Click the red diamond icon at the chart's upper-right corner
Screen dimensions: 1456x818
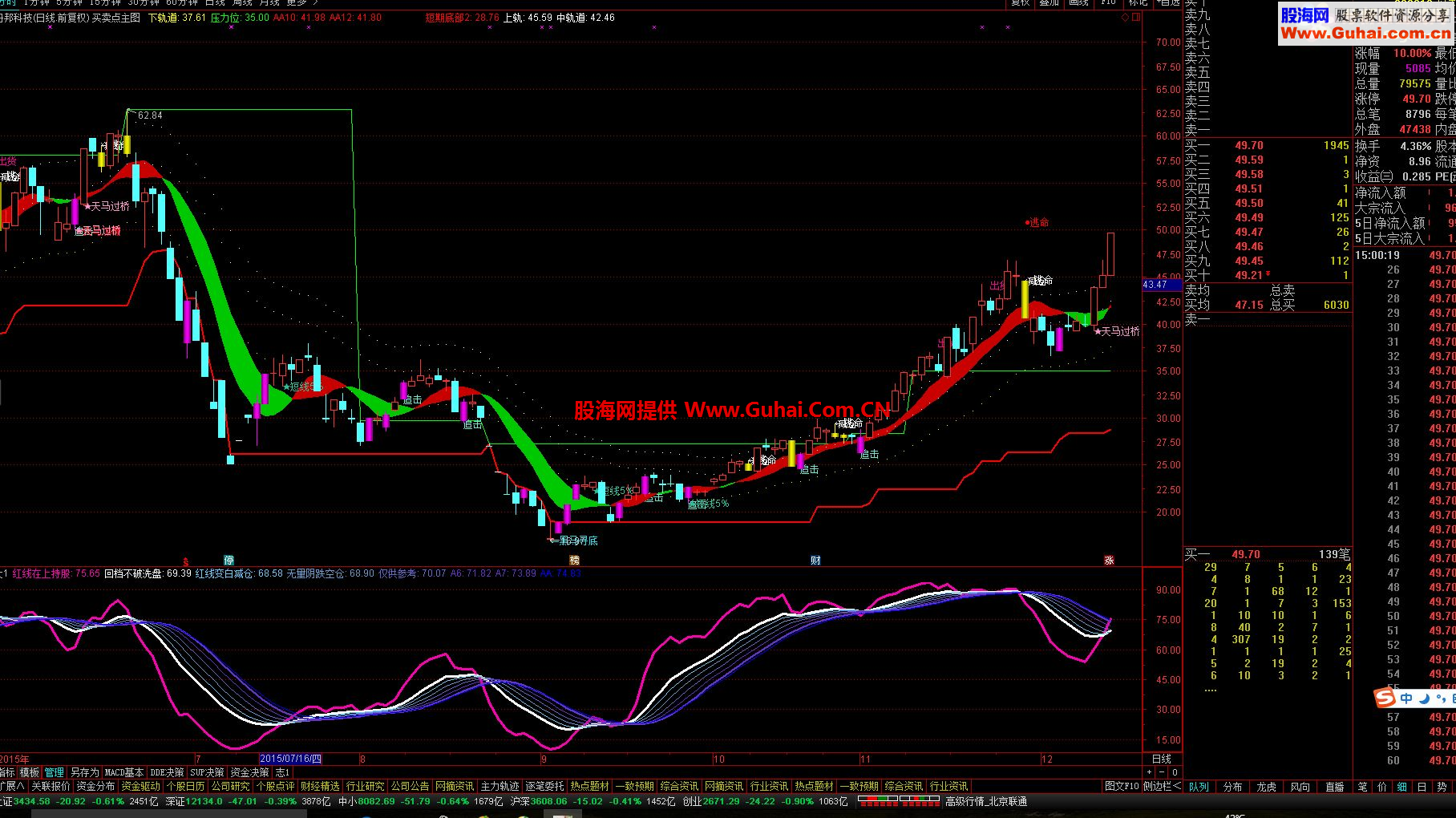tap(1124, 17)
